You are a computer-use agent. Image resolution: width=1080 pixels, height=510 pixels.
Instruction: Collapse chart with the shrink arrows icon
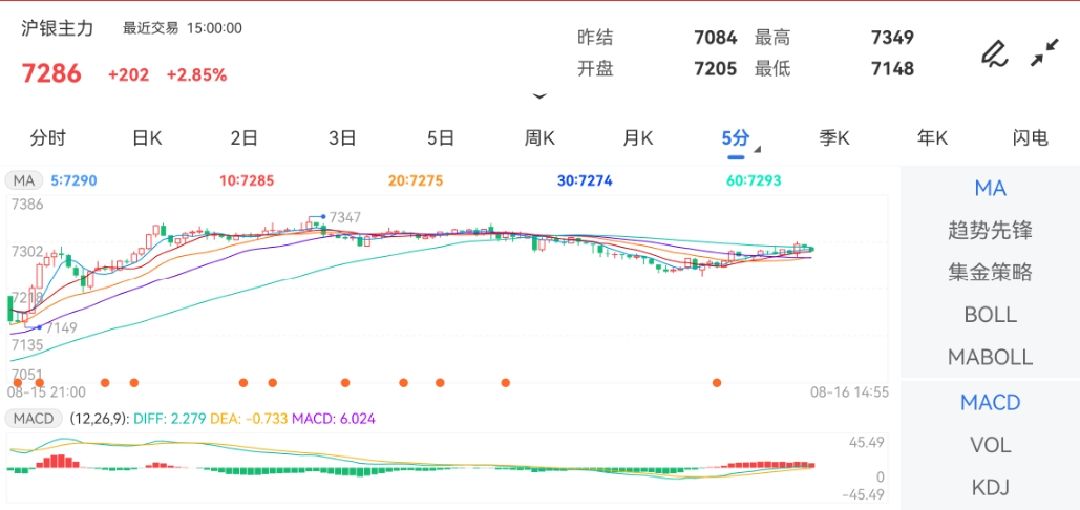(x=1045, y=53)
